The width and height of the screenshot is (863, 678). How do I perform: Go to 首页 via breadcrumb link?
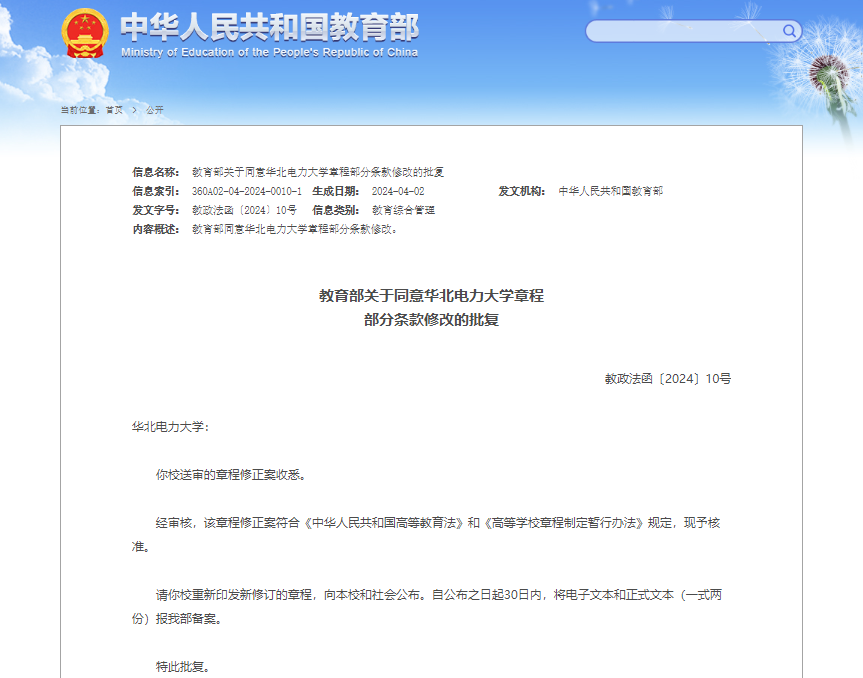pyautogui.click(x=114, y=110)
